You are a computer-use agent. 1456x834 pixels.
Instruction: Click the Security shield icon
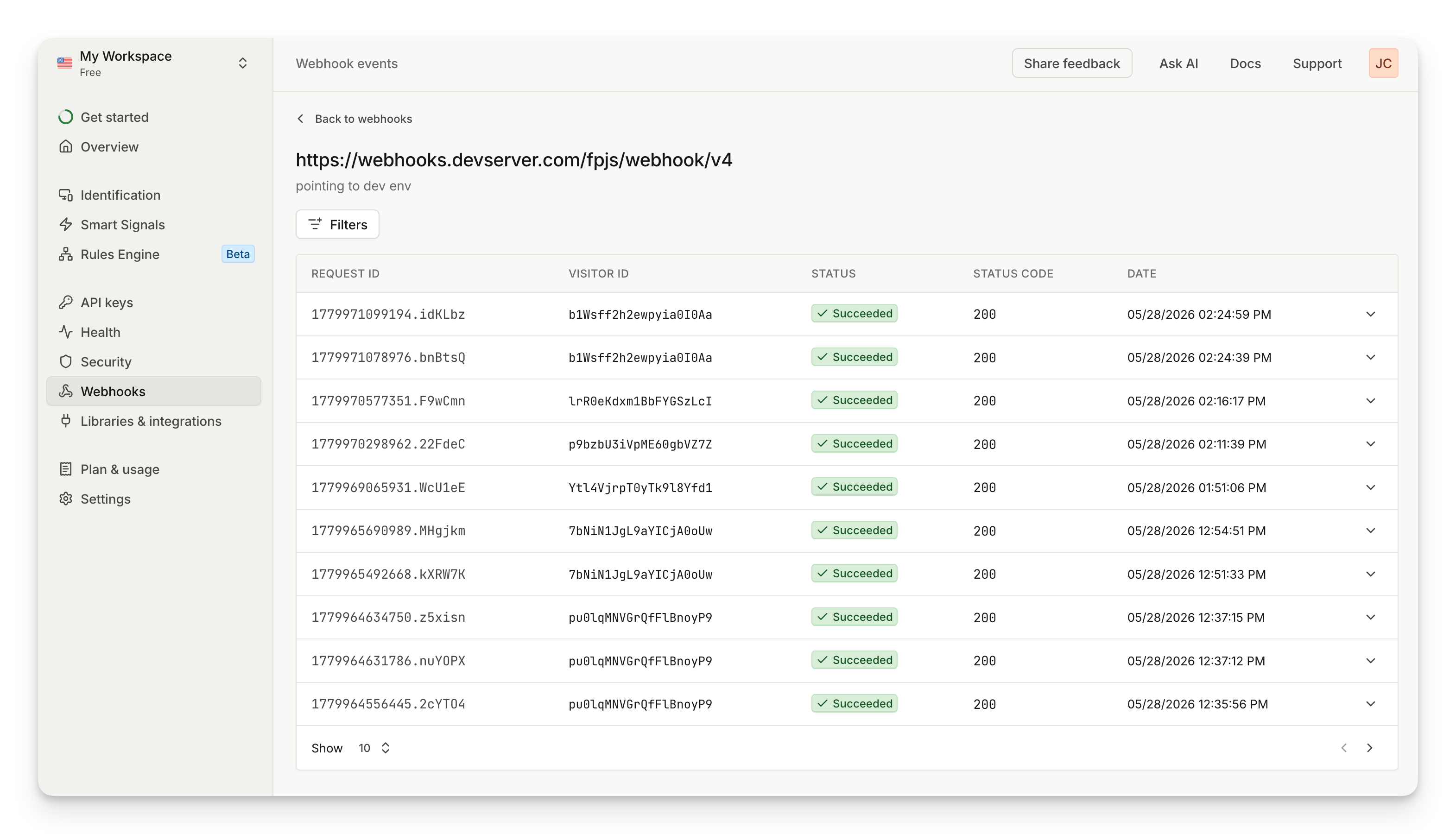[66, 362]
